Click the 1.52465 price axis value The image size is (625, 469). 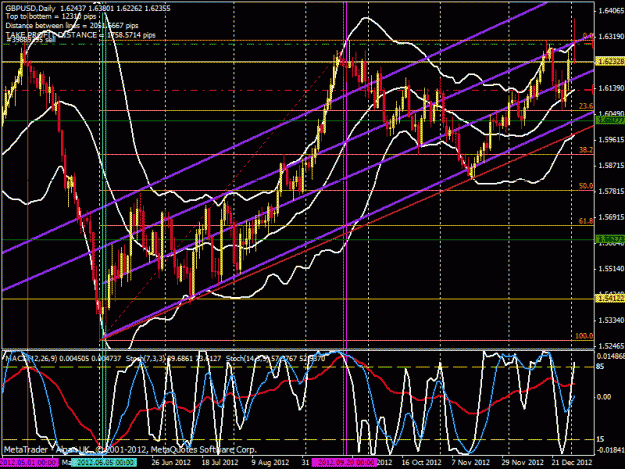(611, 345)
